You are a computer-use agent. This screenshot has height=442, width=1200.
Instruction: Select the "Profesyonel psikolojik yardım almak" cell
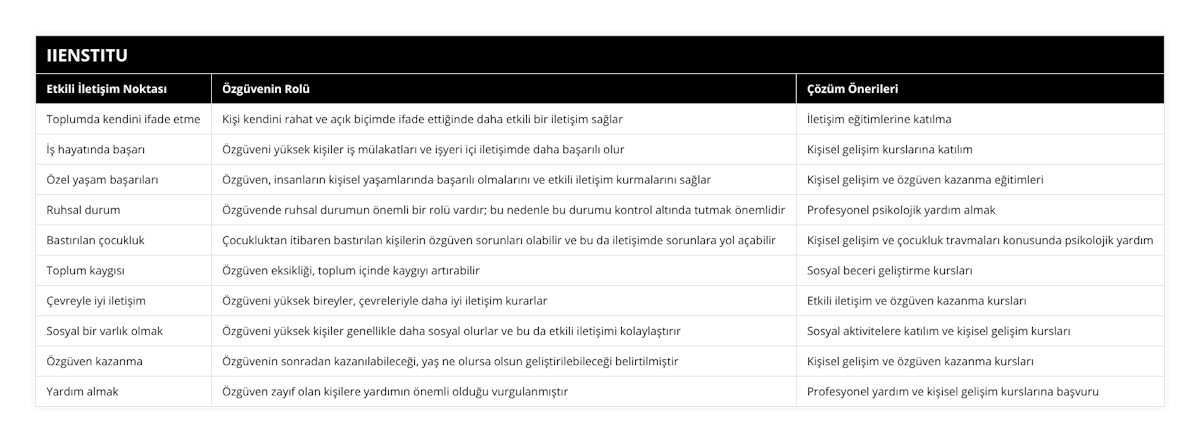(901, 210)
